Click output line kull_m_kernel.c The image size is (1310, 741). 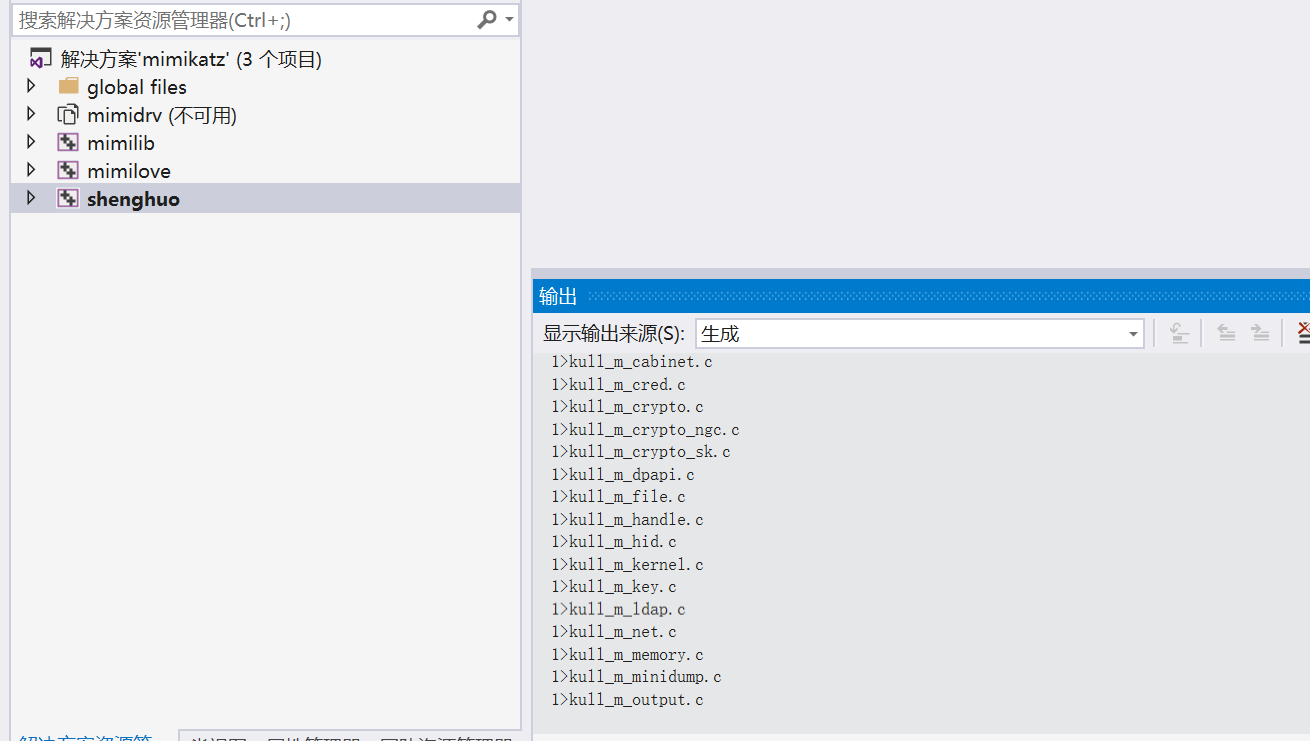point(627,565)
